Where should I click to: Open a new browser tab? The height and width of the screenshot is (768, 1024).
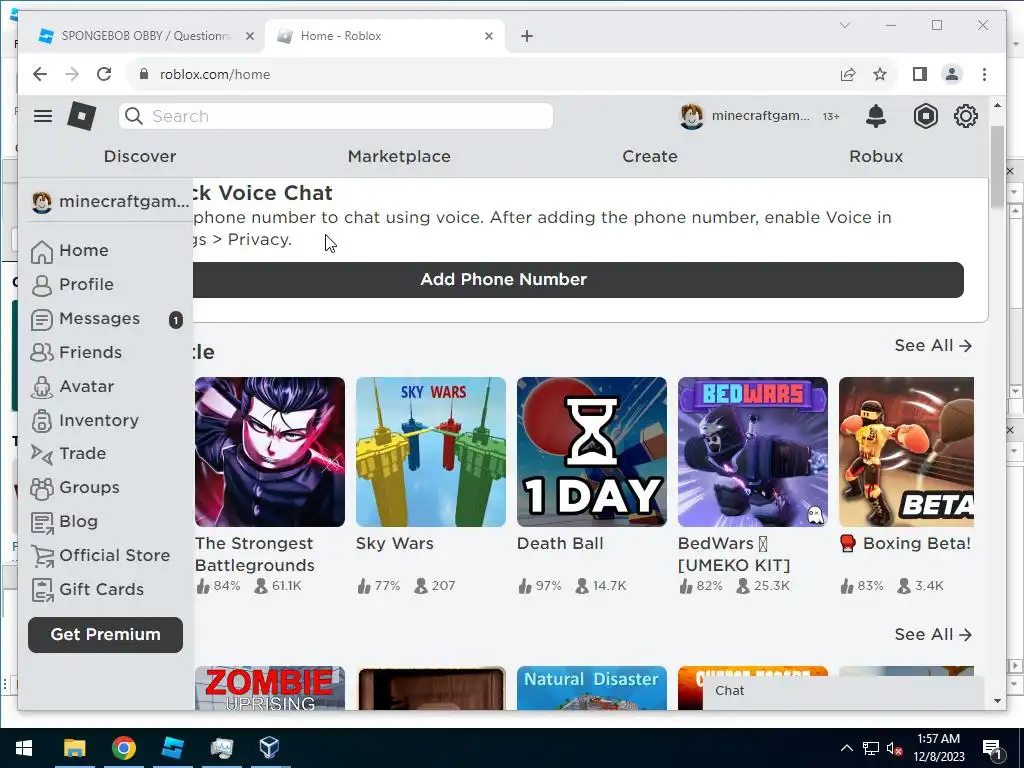point(527,36)
